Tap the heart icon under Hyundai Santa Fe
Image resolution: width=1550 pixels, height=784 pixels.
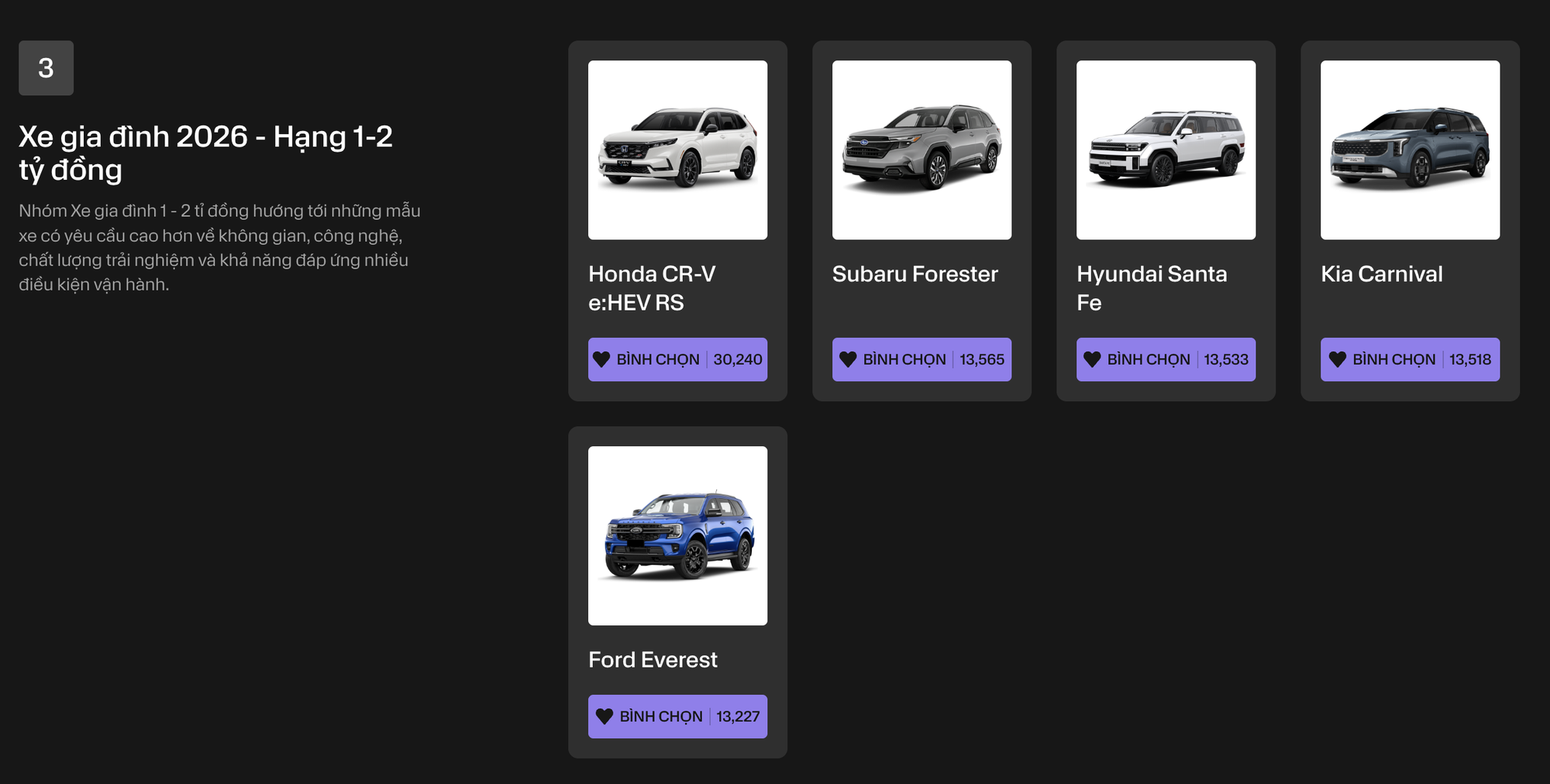(x=1092, y=359)
